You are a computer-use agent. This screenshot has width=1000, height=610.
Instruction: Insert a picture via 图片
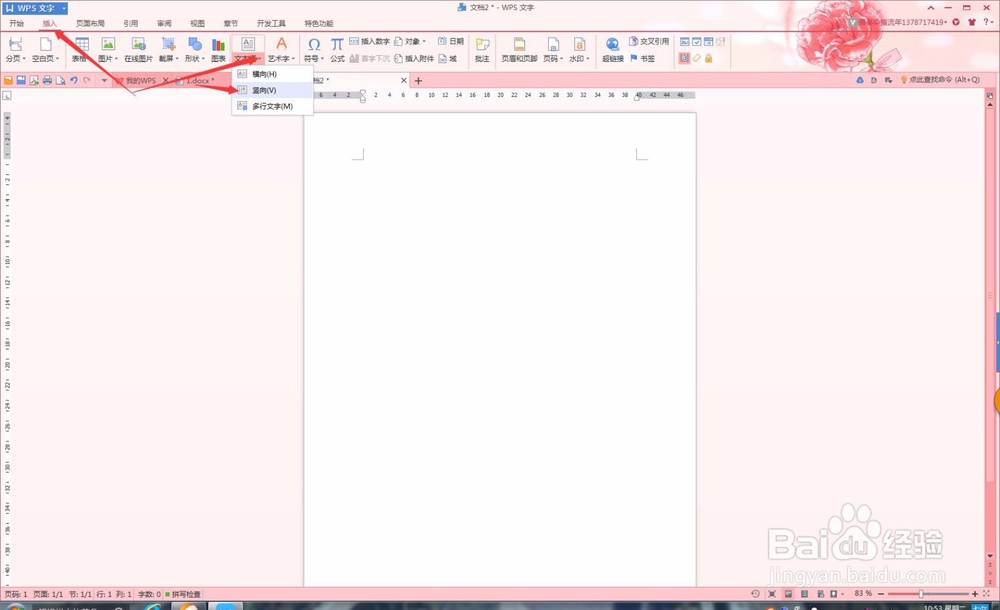[x=108, y=49]
